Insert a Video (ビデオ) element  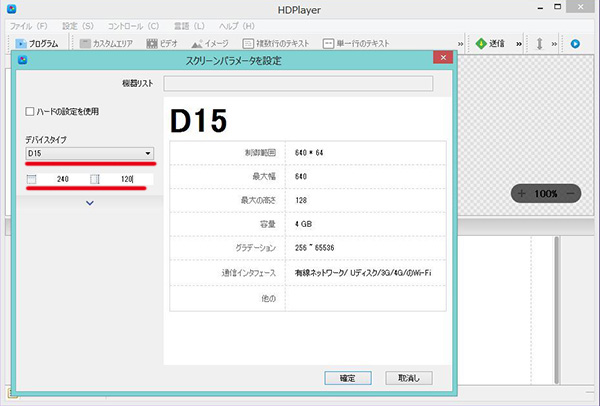coord(162,43)
